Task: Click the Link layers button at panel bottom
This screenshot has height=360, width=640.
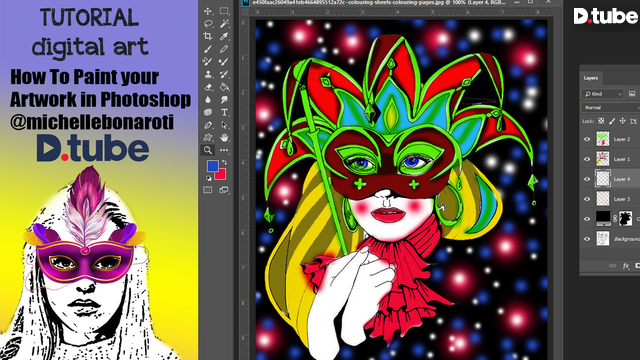Action: [x=612, y=266]
